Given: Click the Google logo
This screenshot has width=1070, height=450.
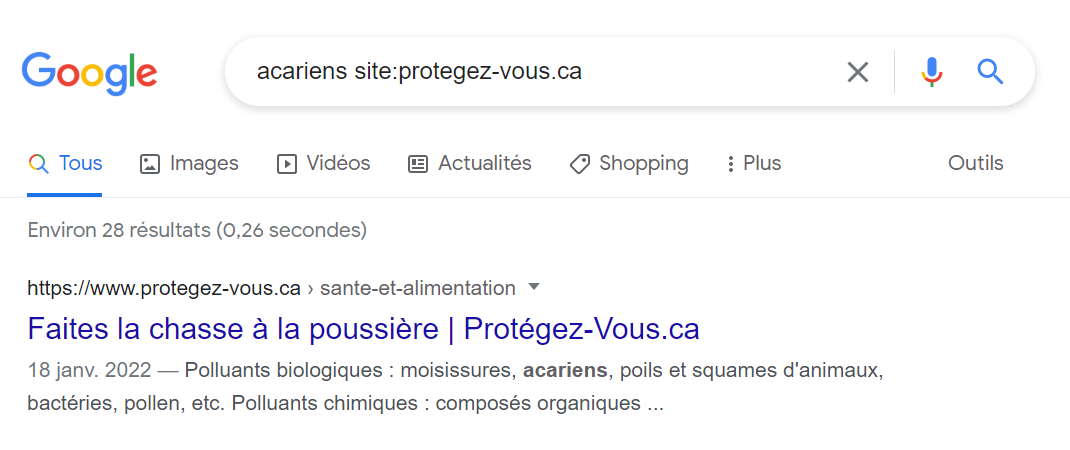Looking at the screenshot, I should point(89,72).
